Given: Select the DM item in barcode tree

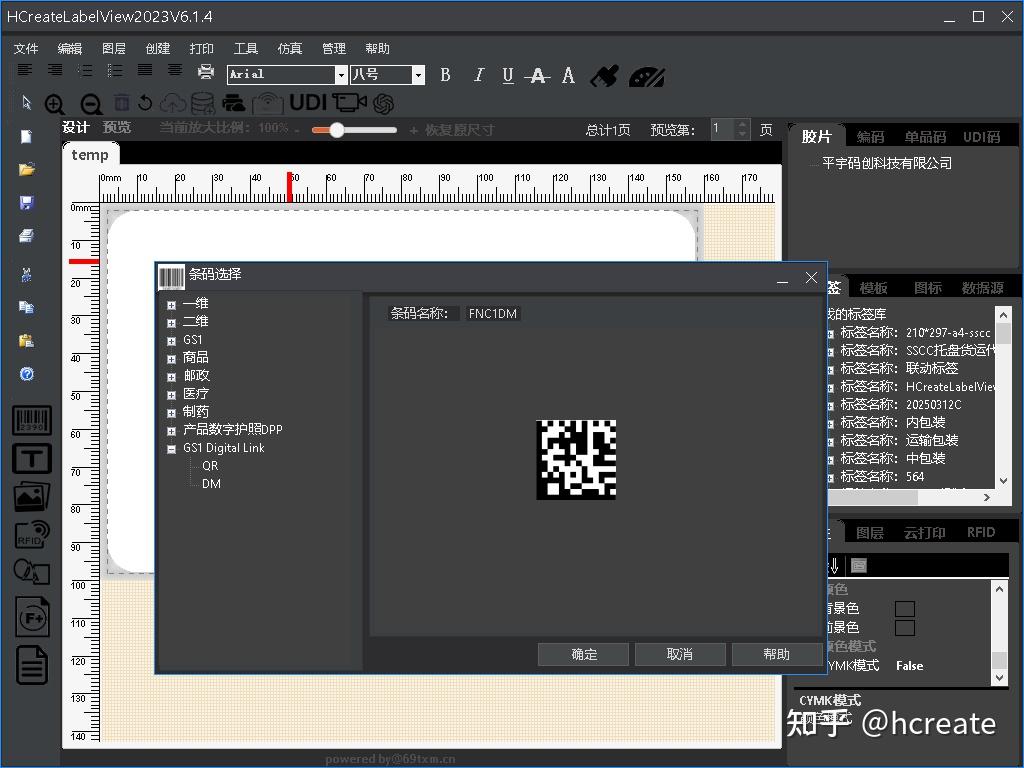Looking at the screenshot, I should pyautogui.click(x=211, y=484).
